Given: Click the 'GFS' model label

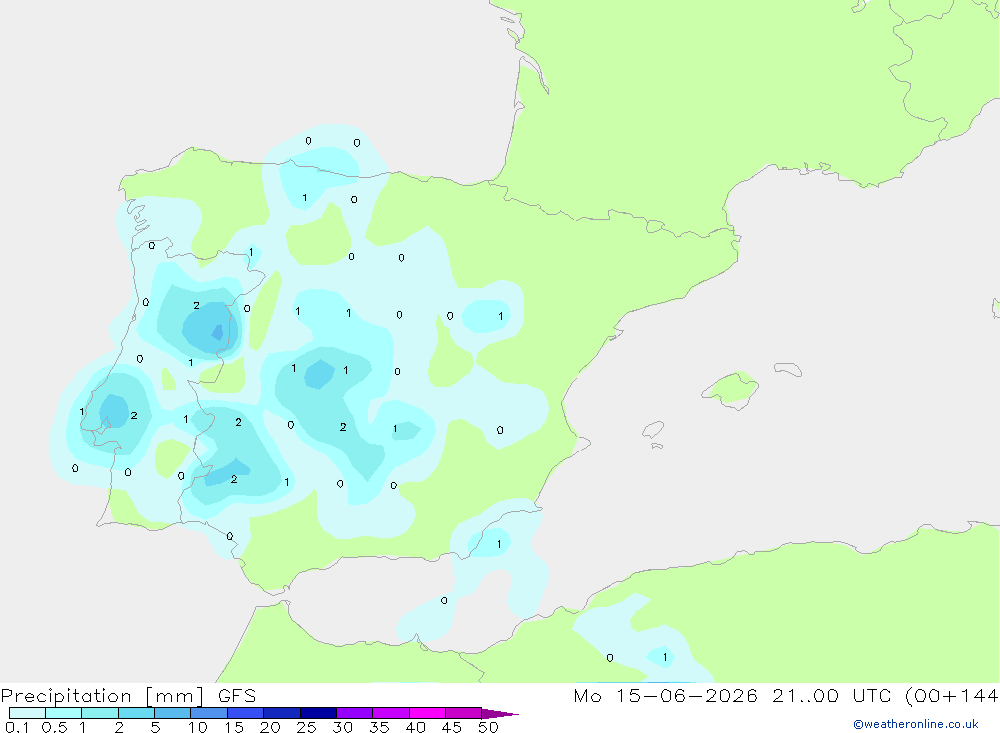Looking at the screenshot, I should point(237,695).
